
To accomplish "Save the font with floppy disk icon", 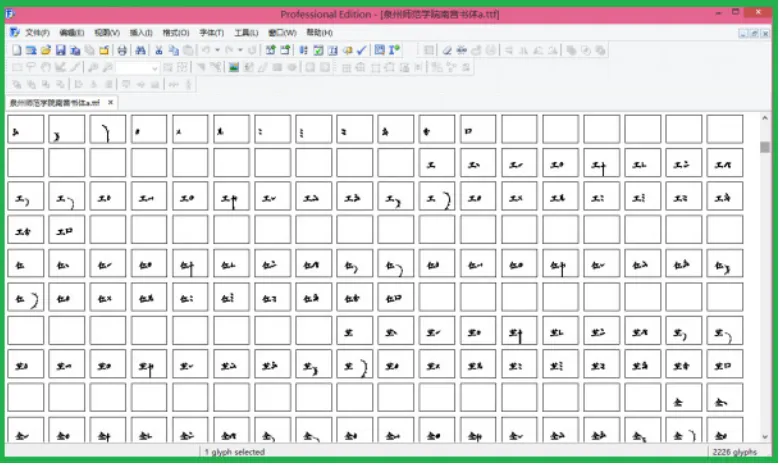I will [x=61, y=50].
